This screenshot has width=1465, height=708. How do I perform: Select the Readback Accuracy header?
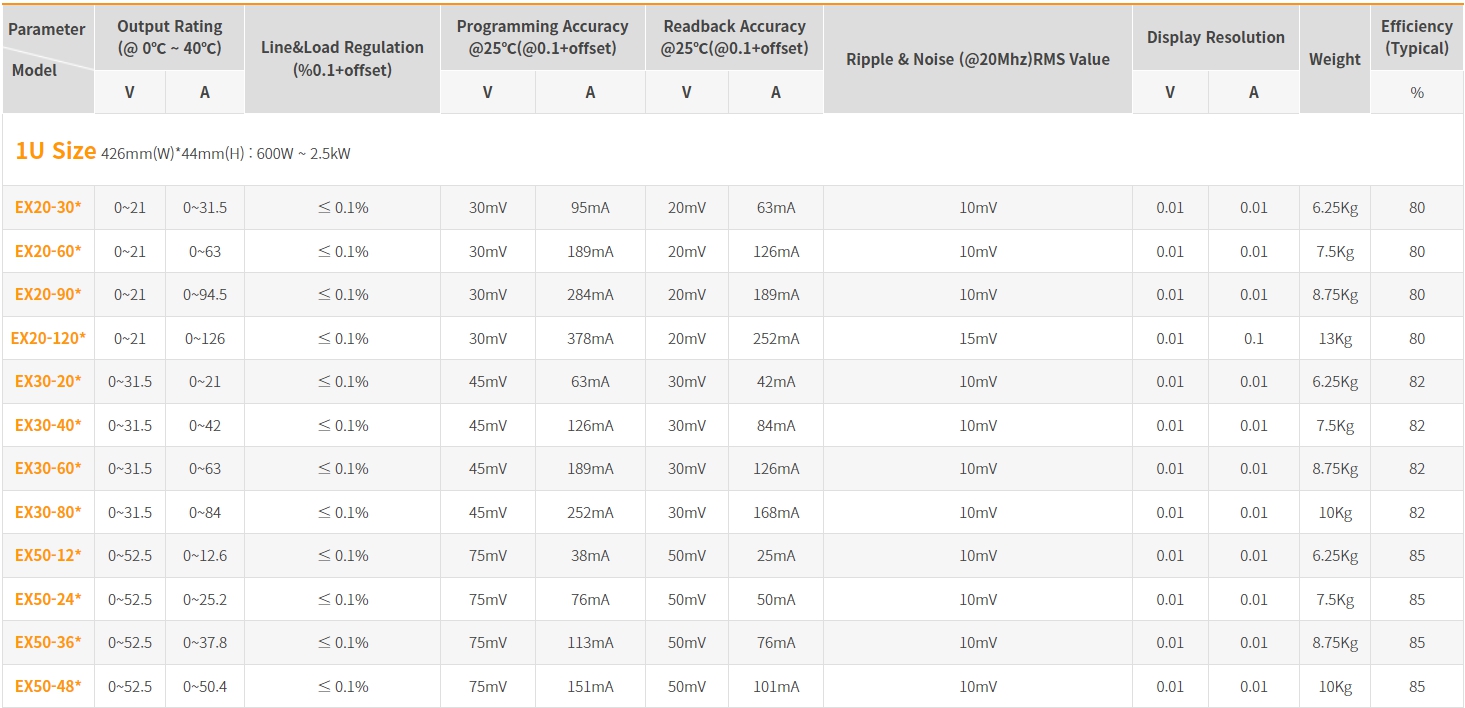pyautogui.click(x=734, y=37)
